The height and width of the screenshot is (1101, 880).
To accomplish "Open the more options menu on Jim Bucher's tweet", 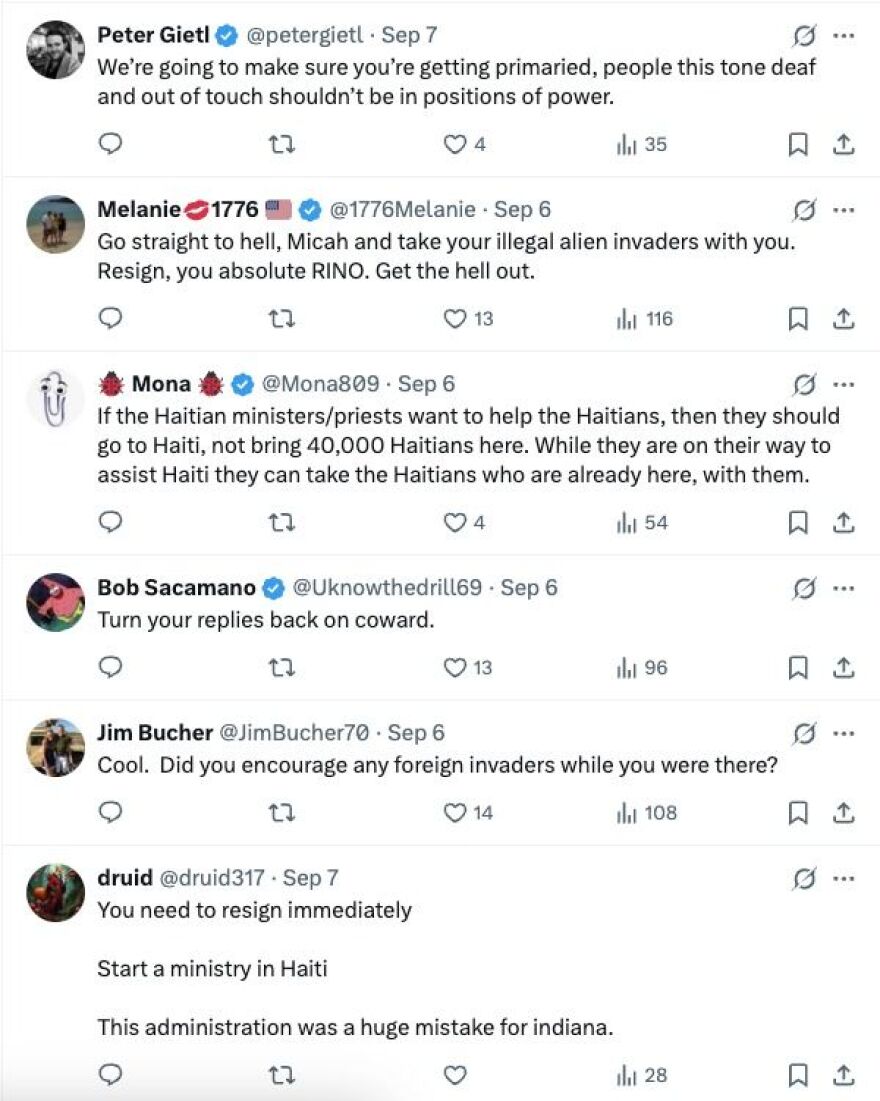I will tap(844, 732).
